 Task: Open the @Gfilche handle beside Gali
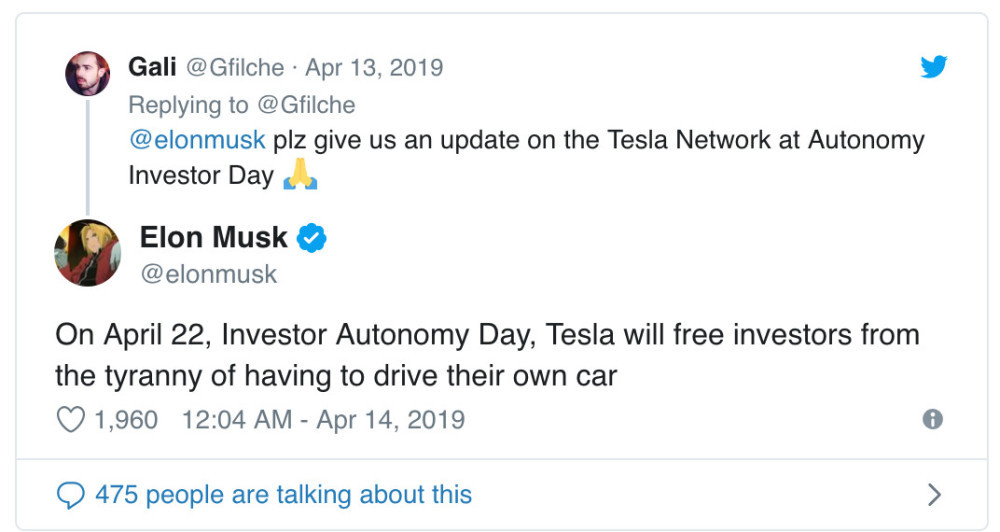coord(235,67)
